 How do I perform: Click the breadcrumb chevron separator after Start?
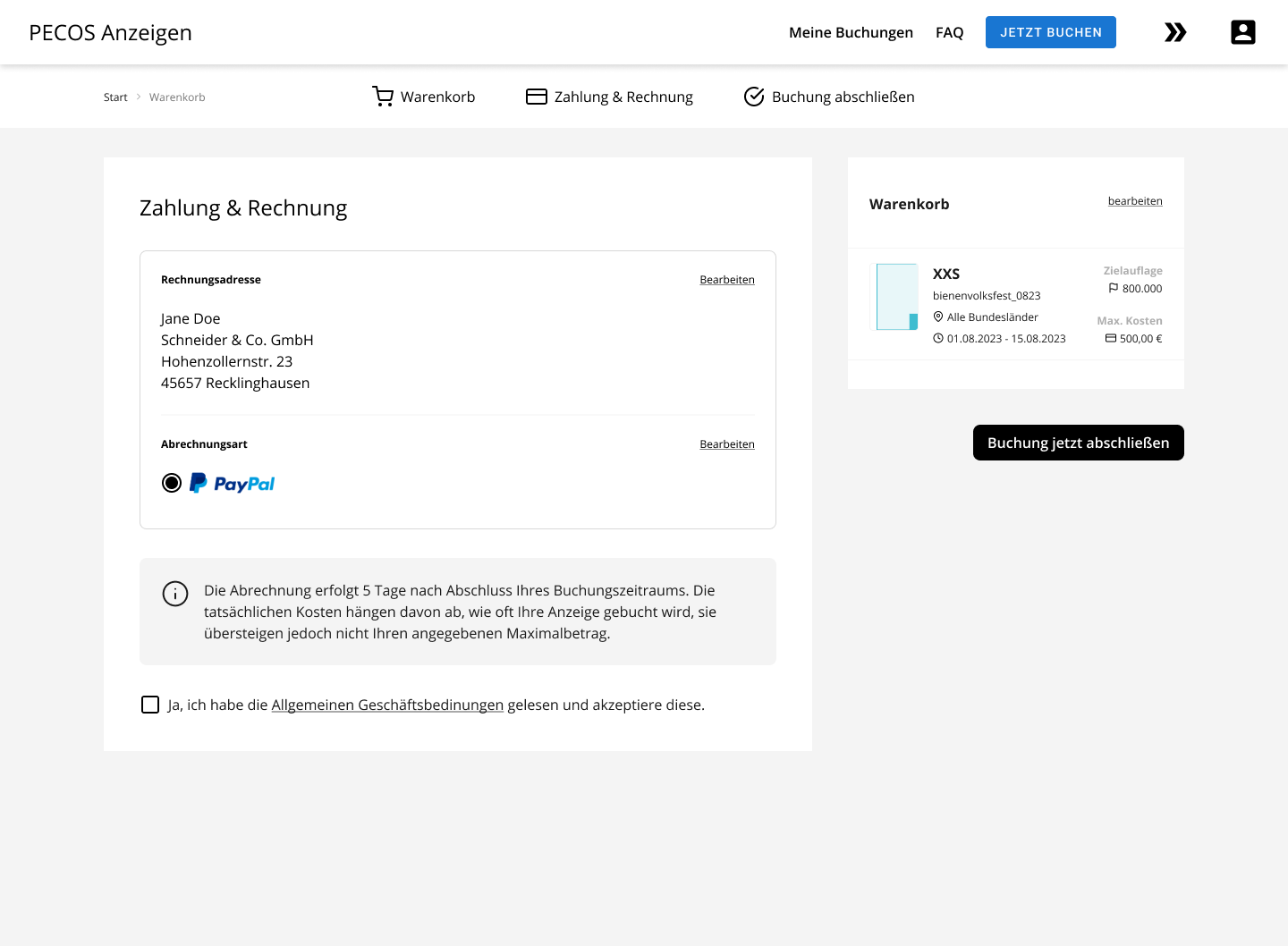coord(139,97)
